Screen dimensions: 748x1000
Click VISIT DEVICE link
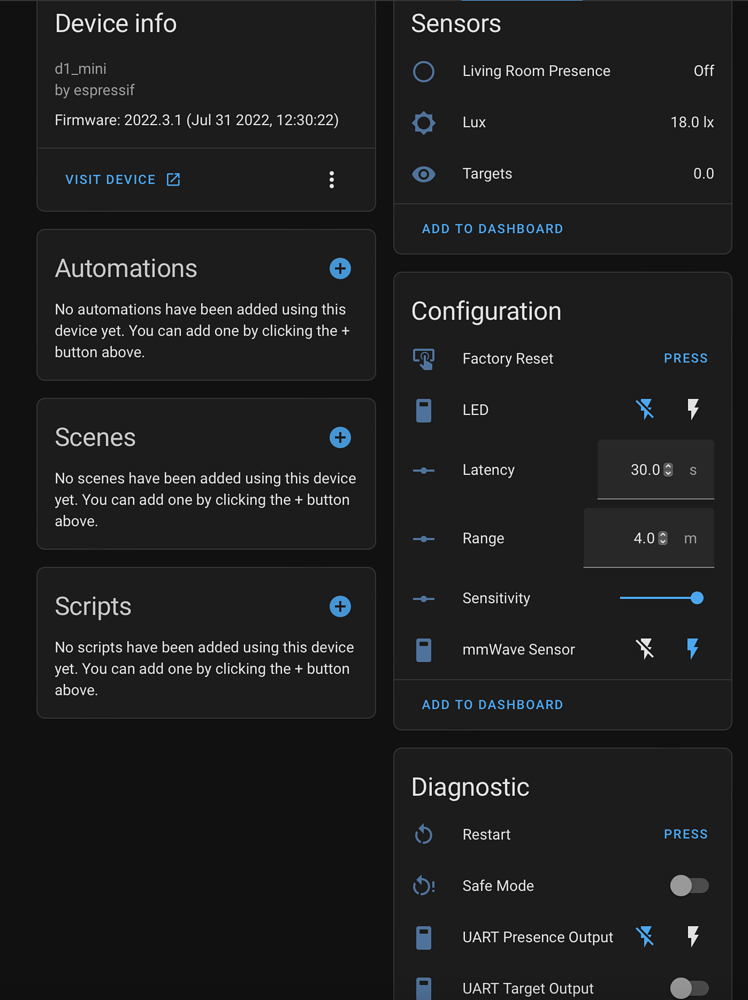click(110, 179)
